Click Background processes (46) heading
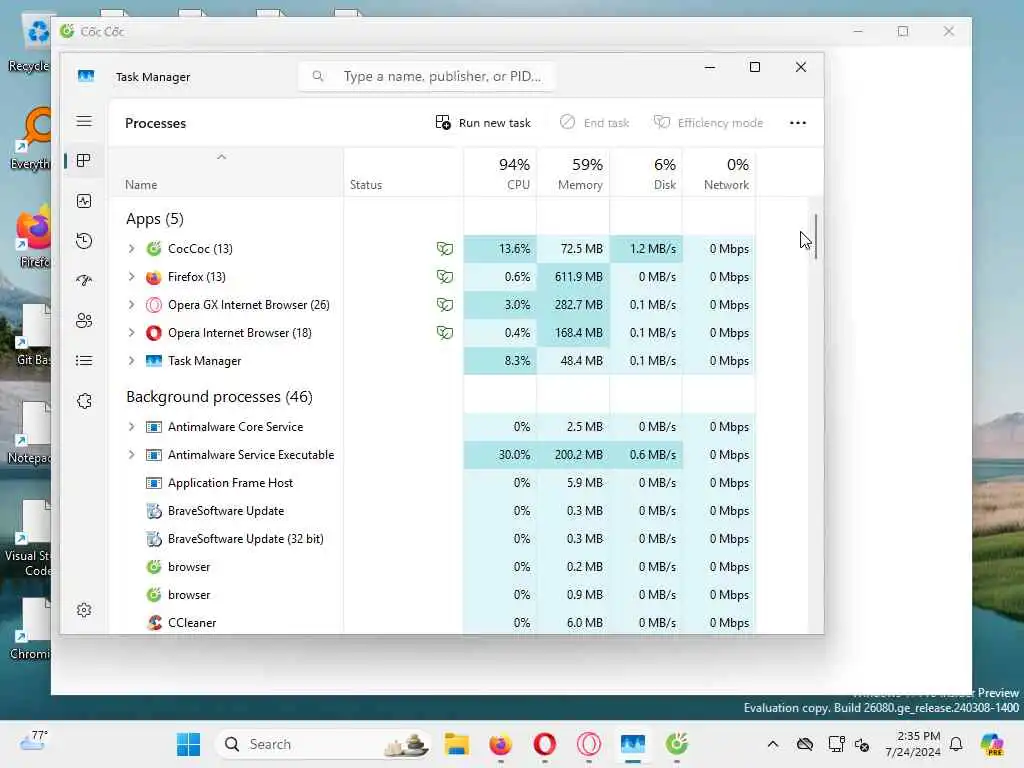1024x768 pixels. click(219, 397)
